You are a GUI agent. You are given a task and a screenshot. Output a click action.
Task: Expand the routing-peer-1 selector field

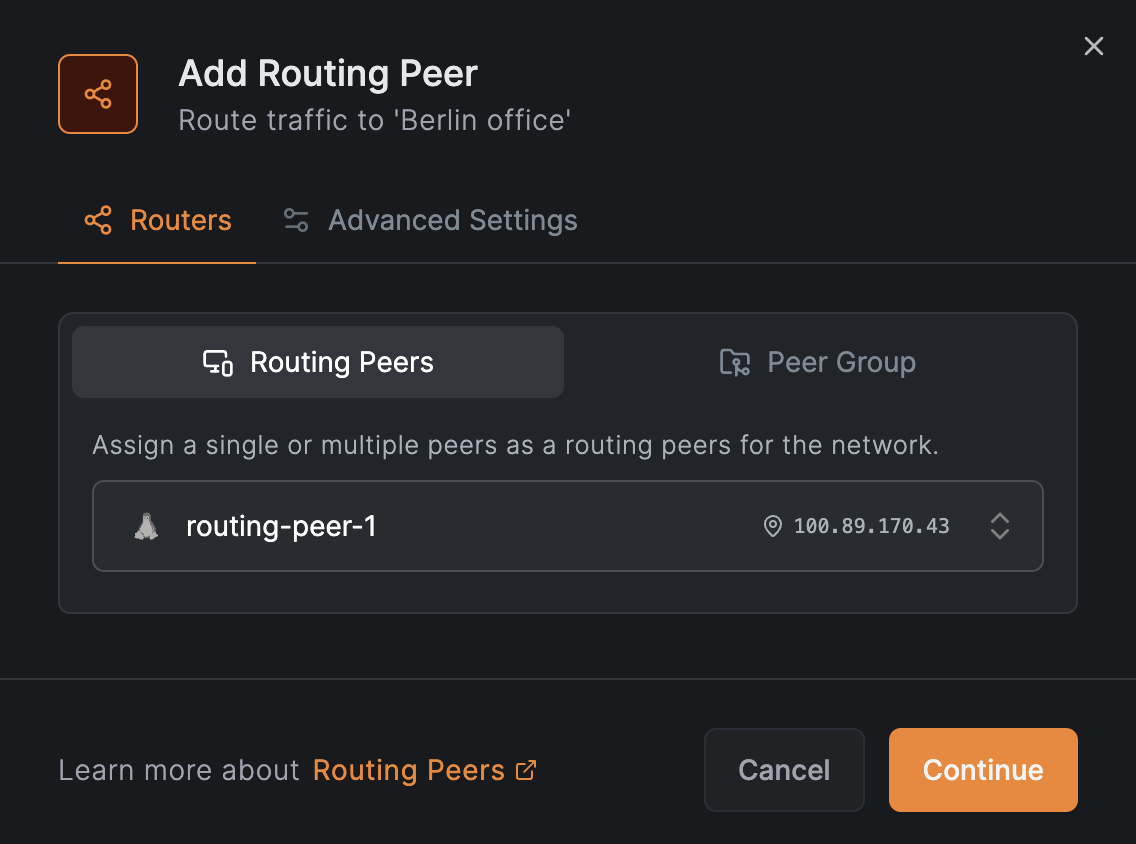[568, 526]
